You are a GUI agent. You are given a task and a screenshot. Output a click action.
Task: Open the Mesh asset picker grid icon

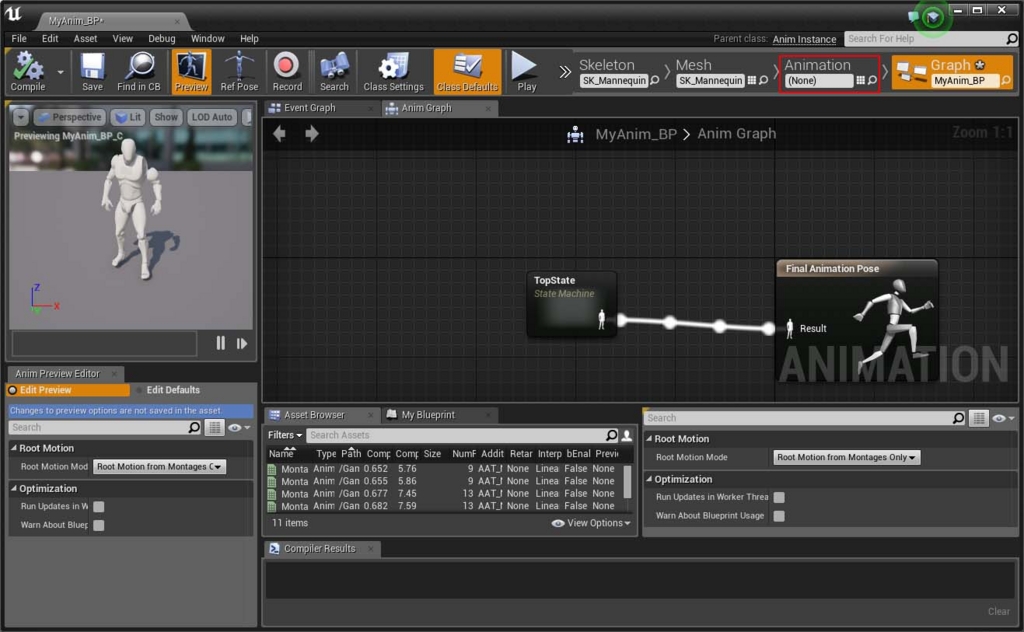[x=752, y=80]
